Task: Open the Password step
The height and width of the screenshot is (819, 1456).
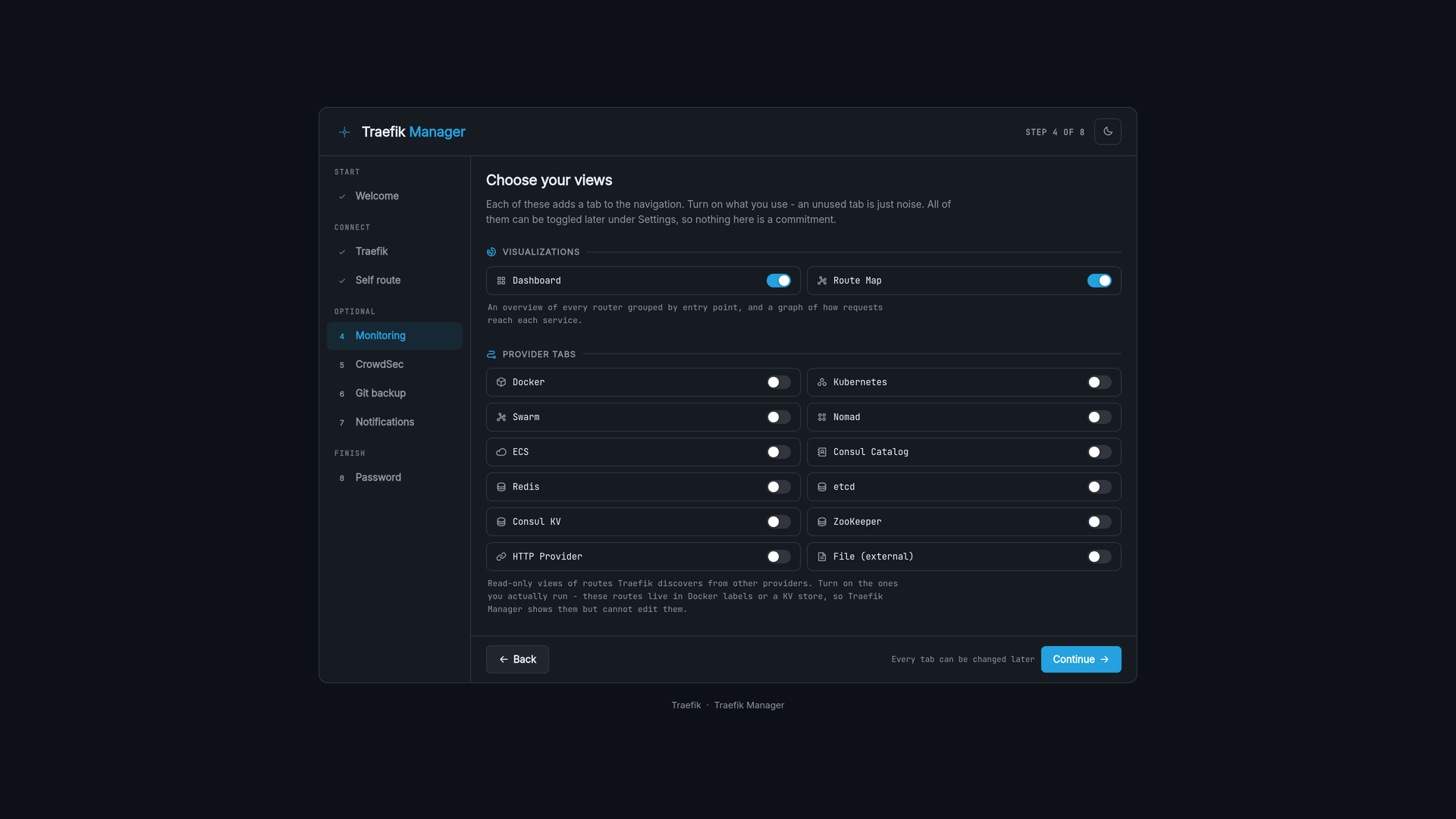Action: [394, 478]
